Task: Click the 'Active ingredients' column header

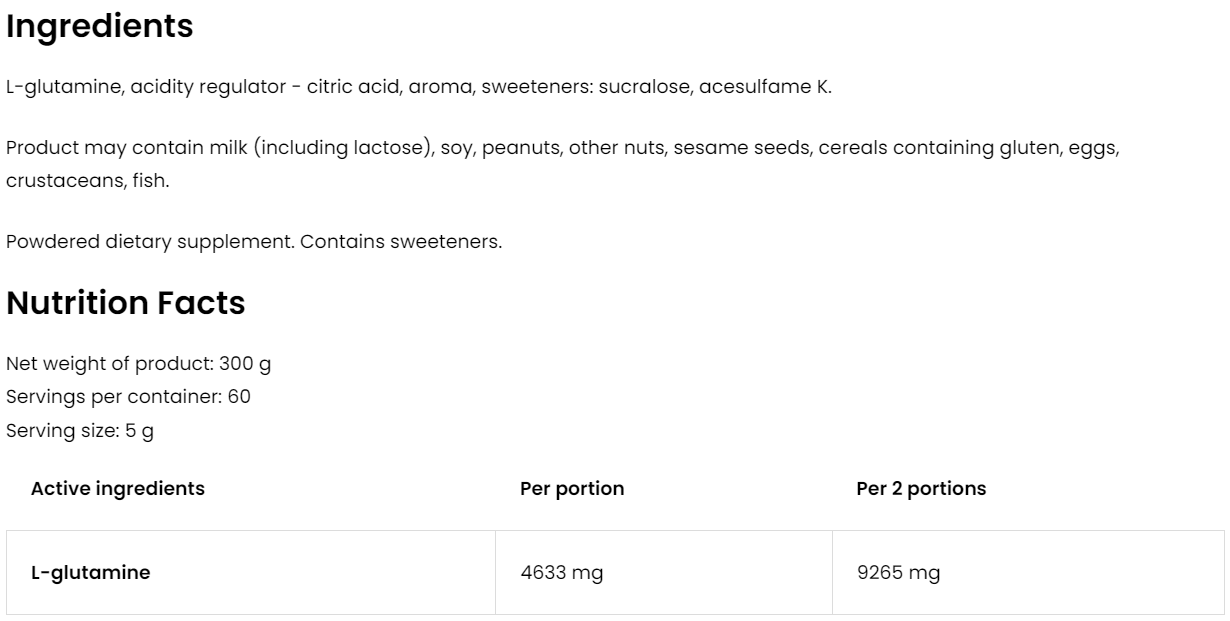Action: 118,489
